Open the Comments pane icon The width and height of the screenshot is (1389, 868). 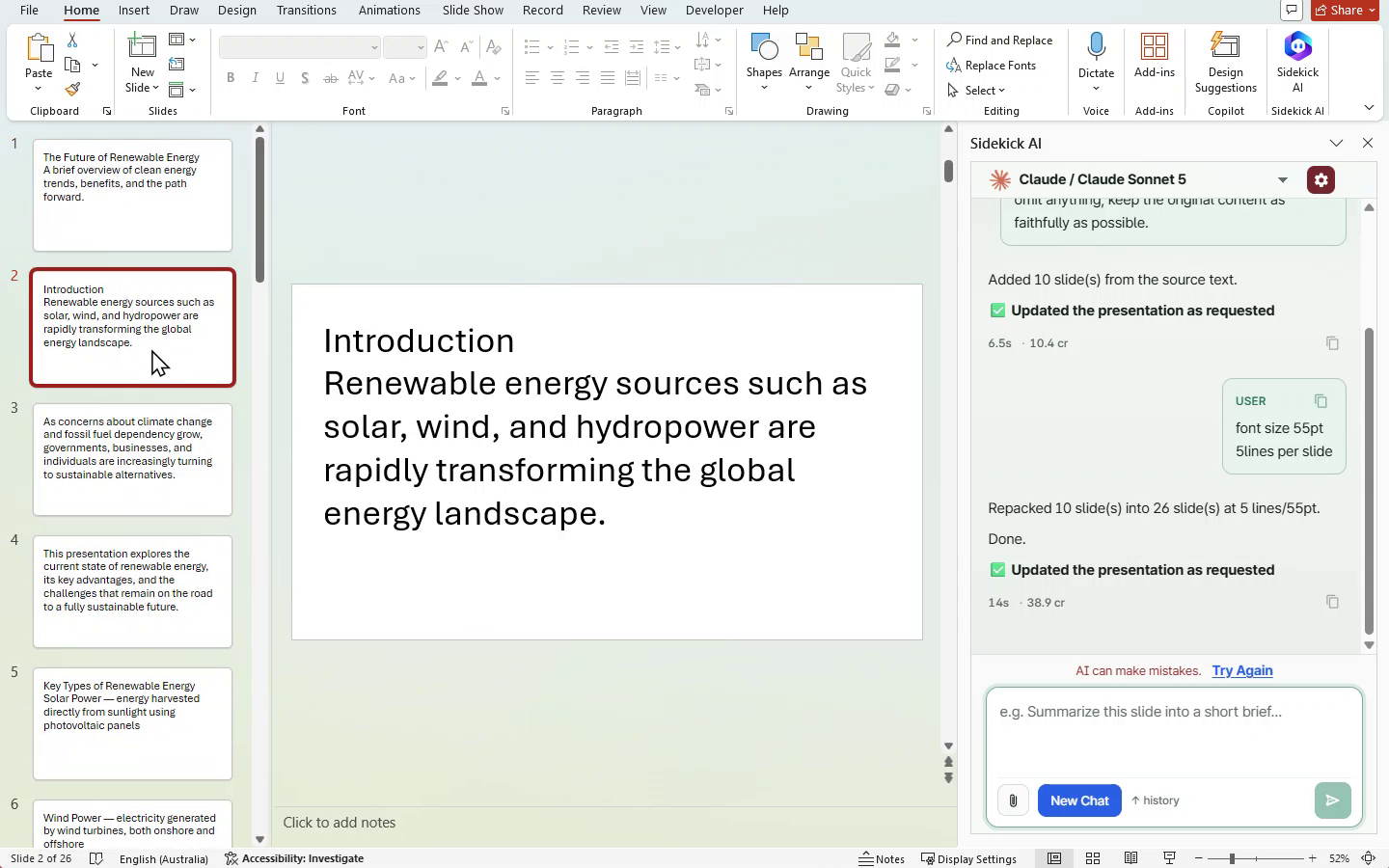(1292, 11)
